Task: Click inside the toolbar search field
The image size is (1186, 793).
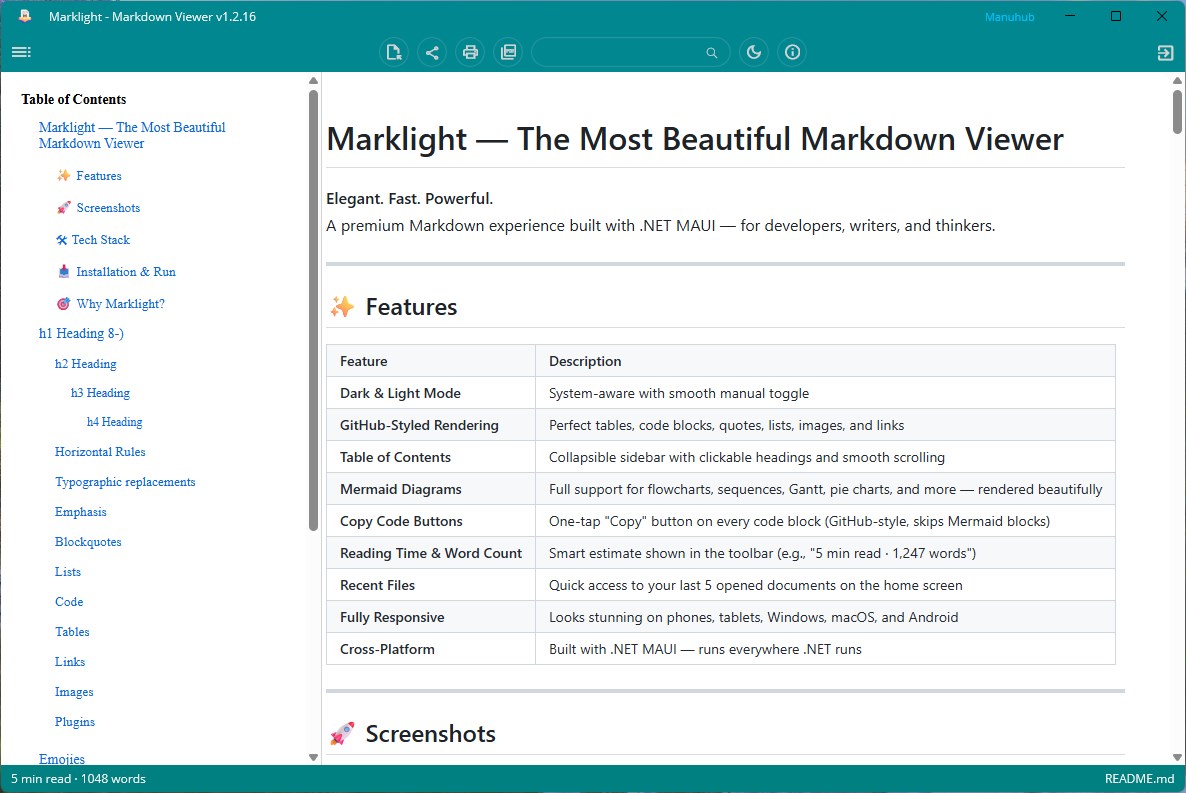Action: click(630, 52)
